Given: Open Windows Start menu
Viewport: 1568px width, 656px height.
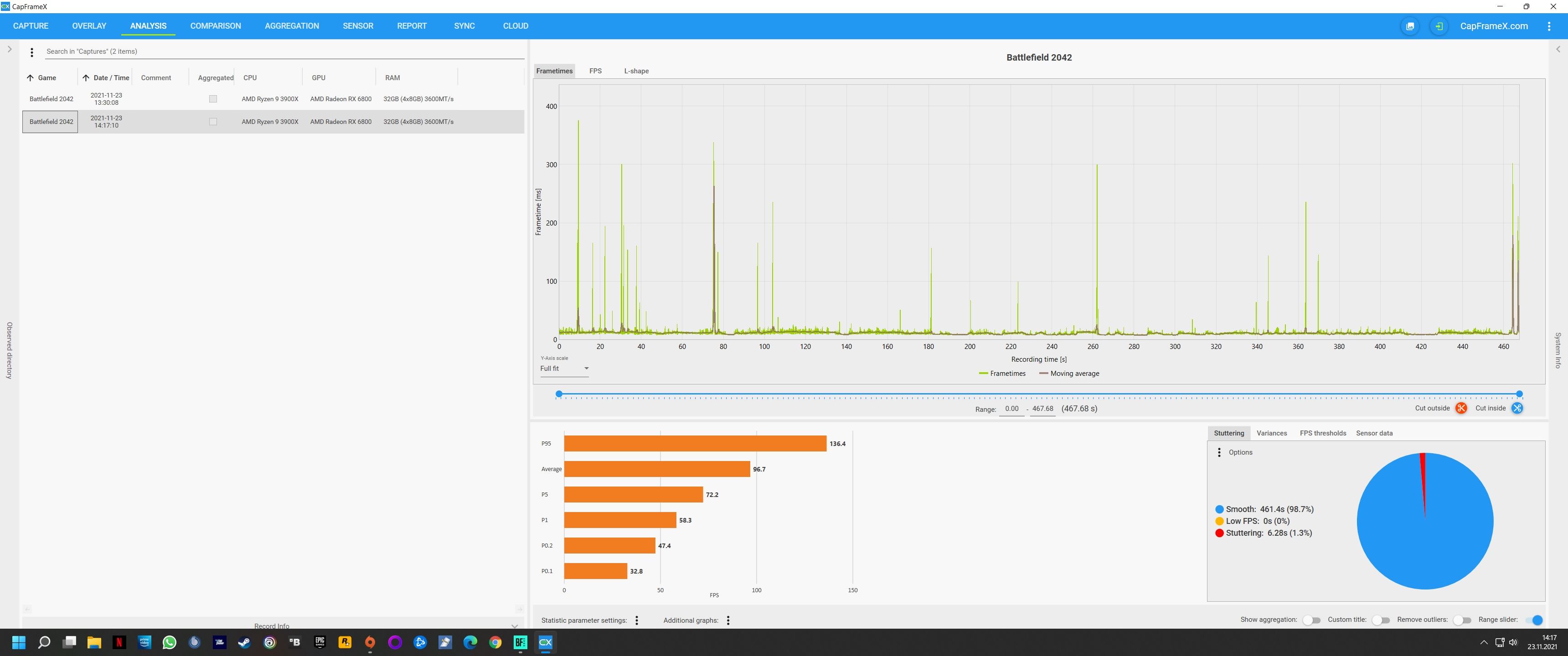Looking at the screenshot, I should [x=19, y=642].
